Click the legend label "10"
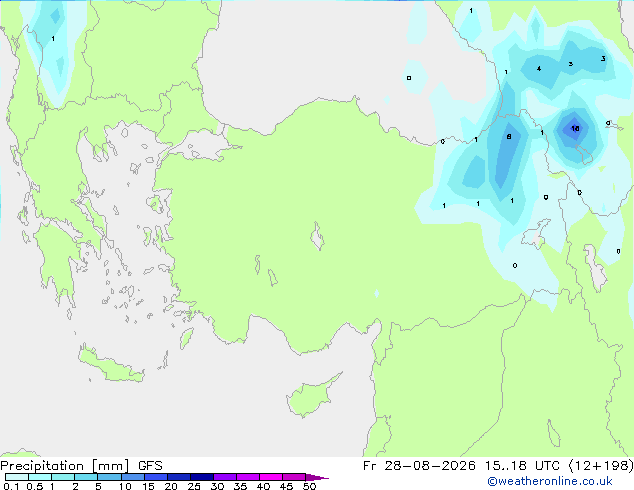The image size is (634, 490). tap(125, 486)
